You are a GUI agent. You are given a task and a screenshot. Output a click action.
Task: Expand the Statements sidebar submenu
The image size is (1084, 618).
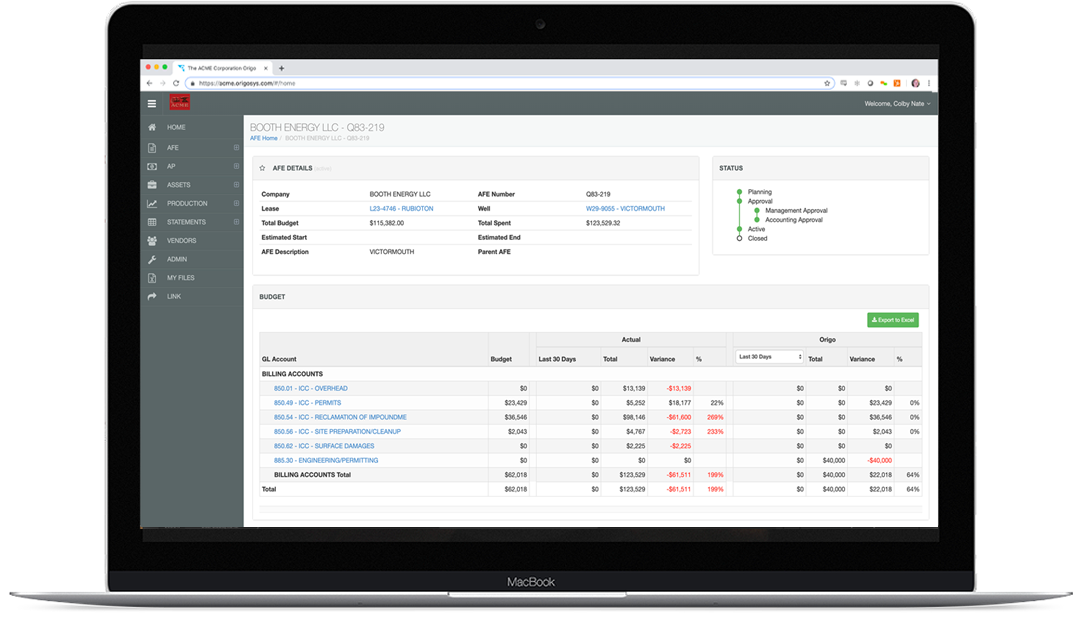[236, 222]
